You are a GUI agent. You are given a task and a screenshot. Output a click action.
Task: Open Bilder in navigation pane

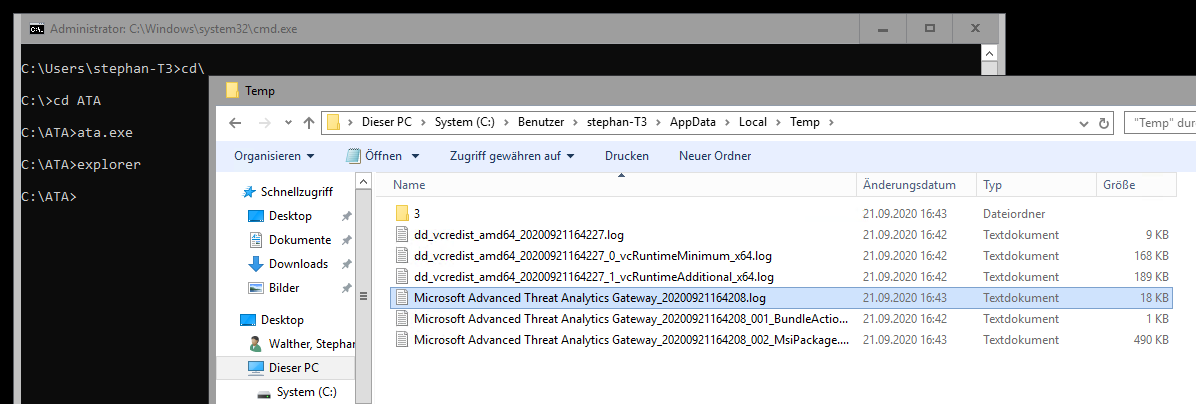pyautogui.click(x=284, y=288)
